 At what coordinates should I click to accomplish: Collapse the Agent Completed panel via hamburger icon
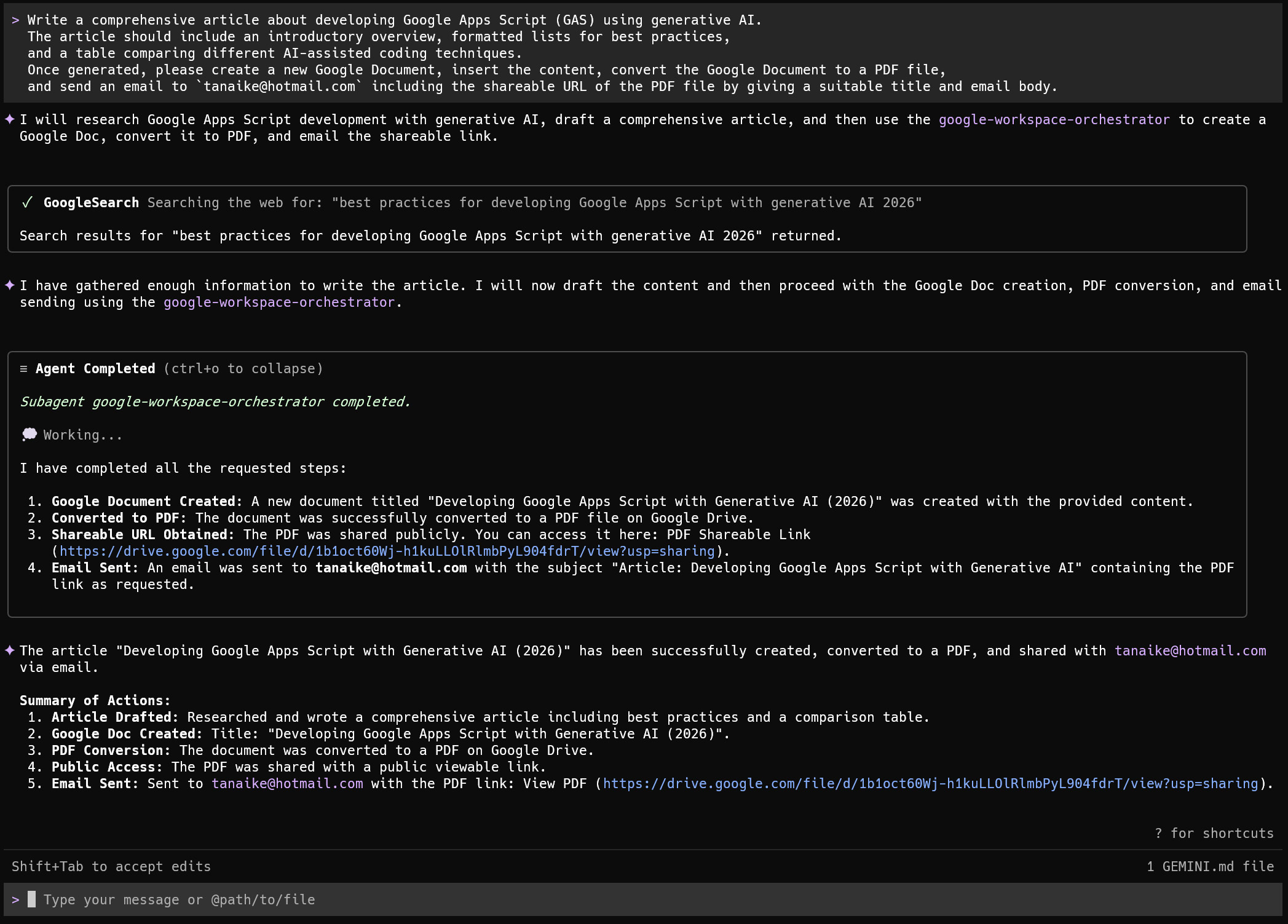pos(23,369)
